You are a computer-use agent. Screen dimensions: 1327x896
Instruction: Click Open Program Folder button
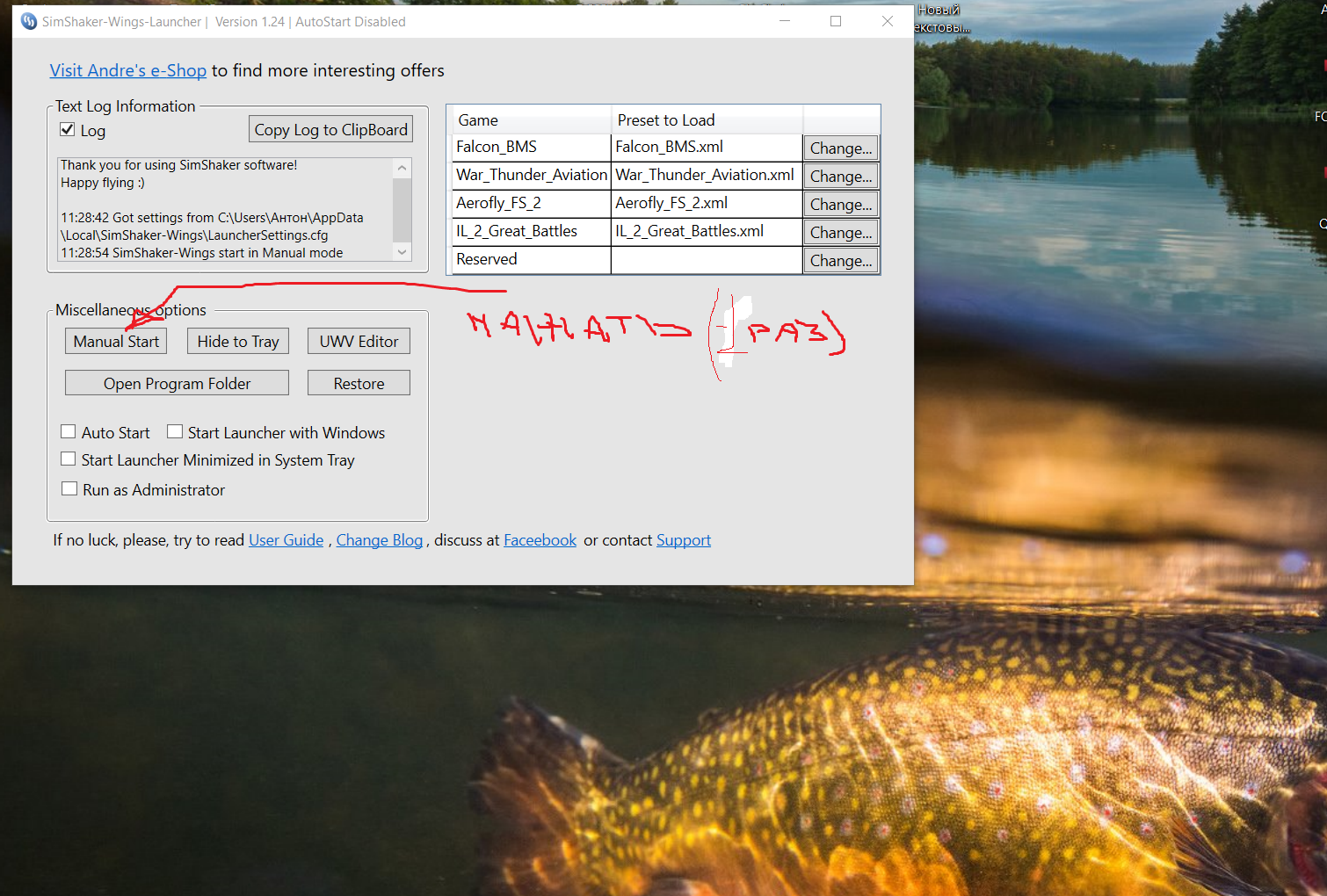pos(177,383)
